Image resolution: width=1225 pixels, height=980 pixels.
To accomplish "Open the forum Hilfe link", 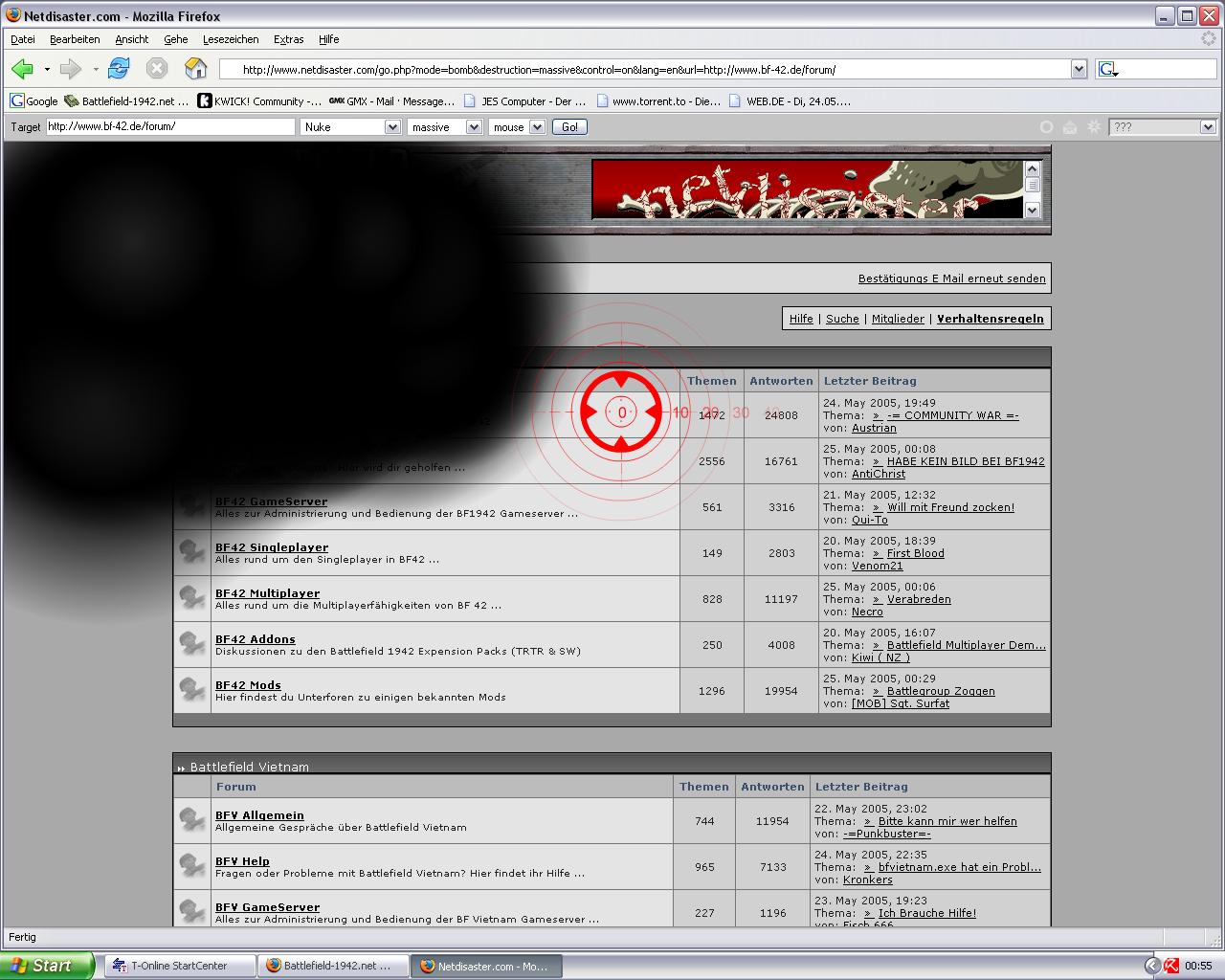I will coord(801,319).
